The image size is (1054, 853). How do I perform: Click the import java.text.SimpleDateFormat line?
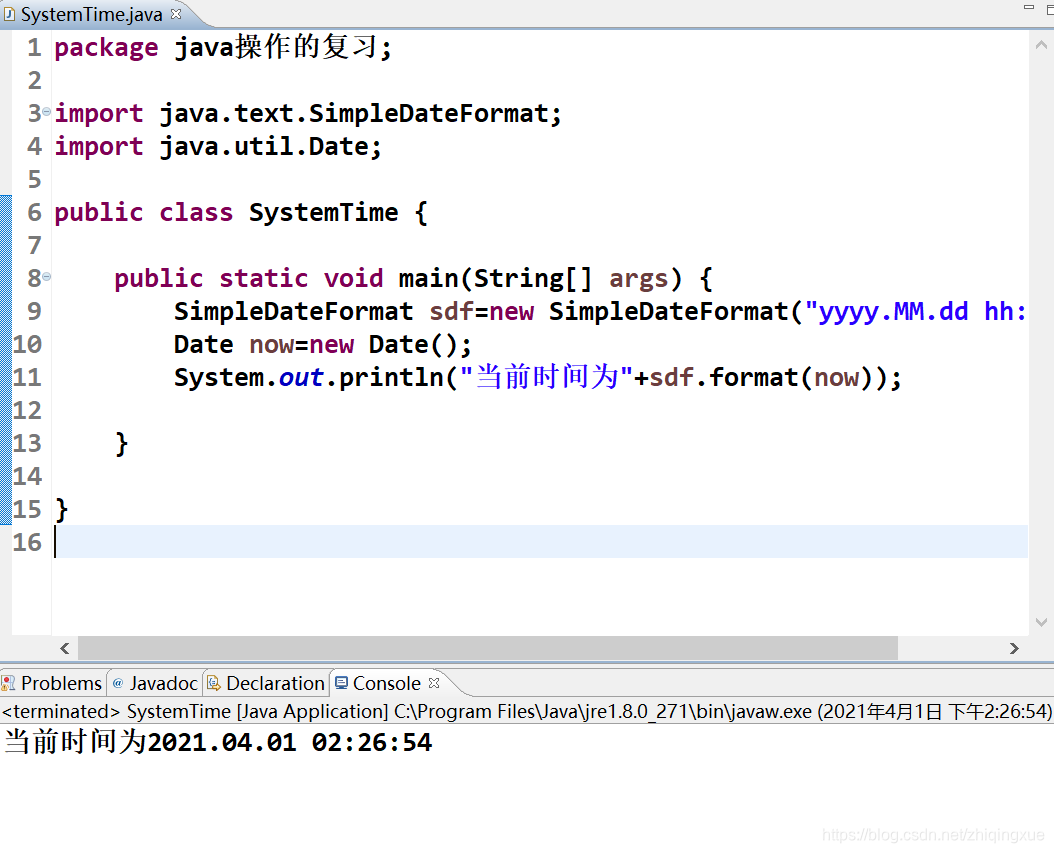point(308,114)
